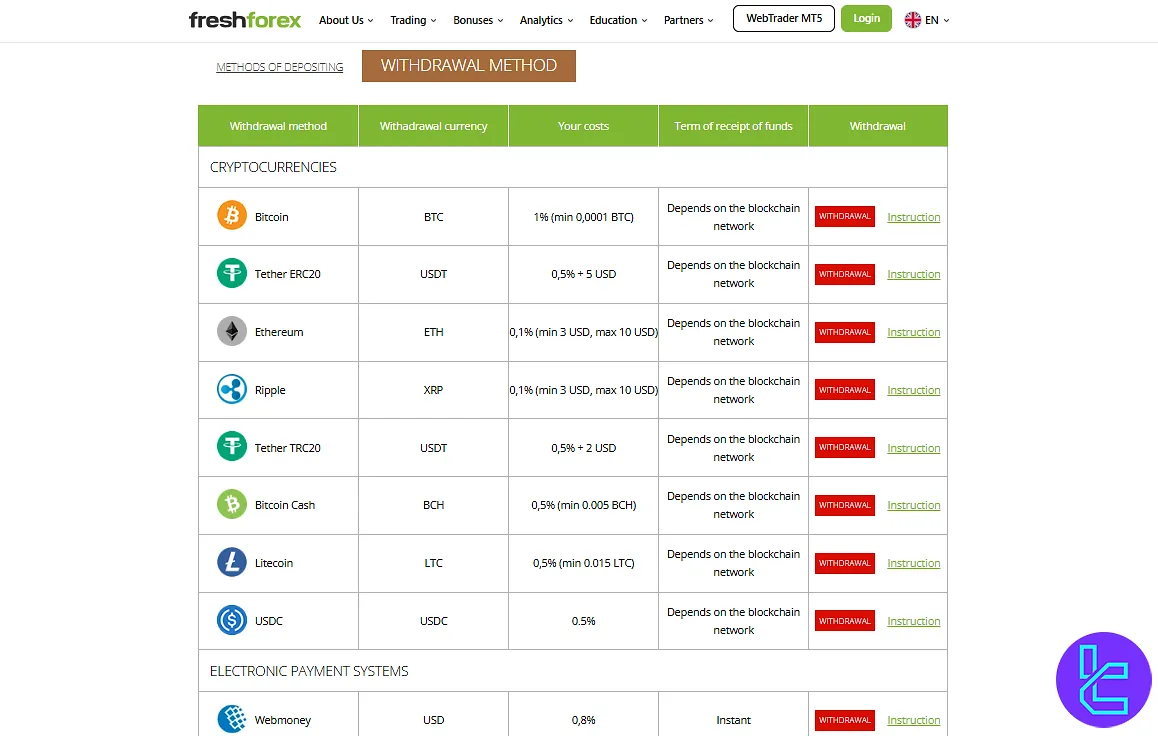
Task: Click the Litecoin coin icon
Action: (231, 562)
